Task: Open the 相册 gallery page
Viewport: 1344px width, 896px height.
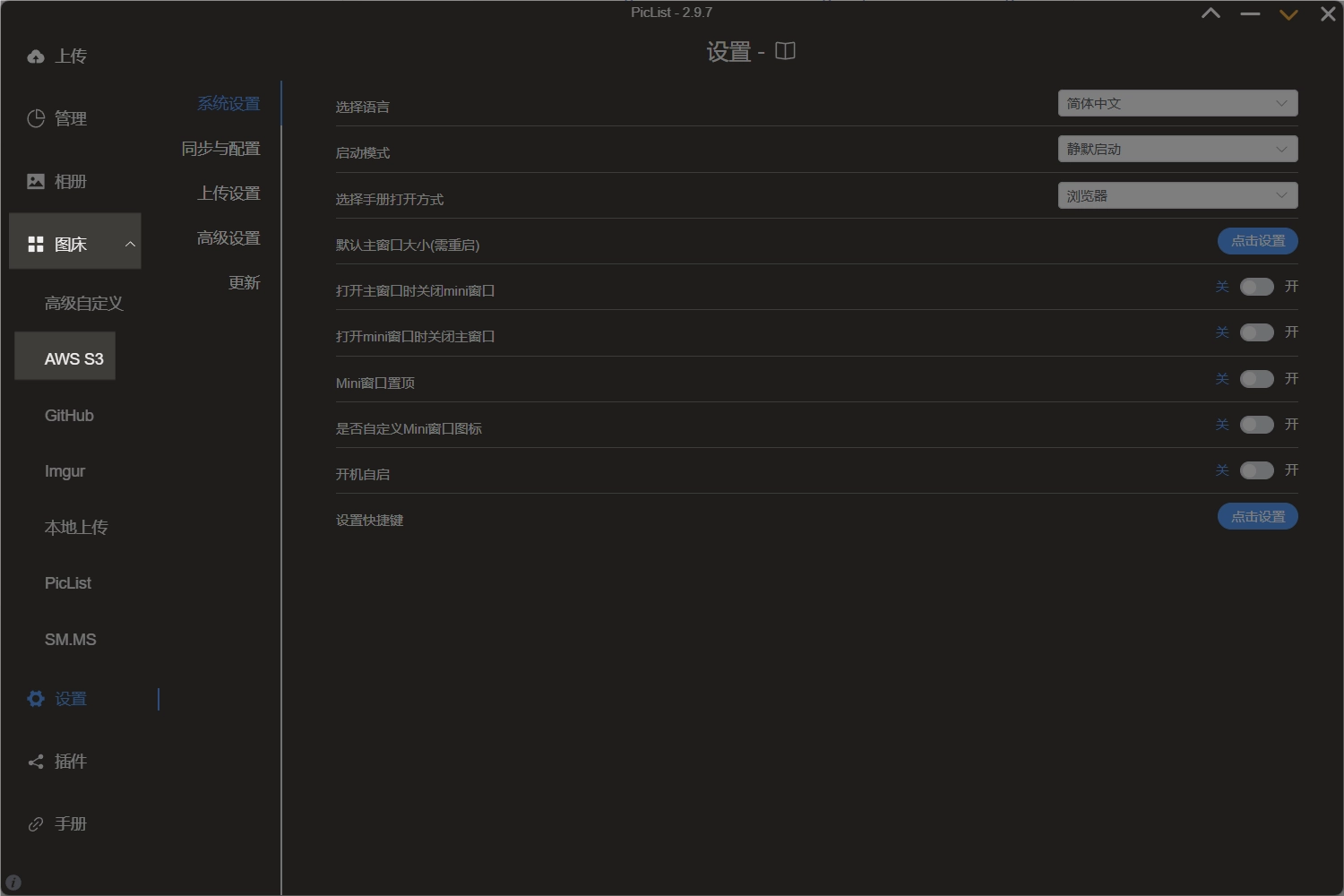Action: click(x=71, y=181)
